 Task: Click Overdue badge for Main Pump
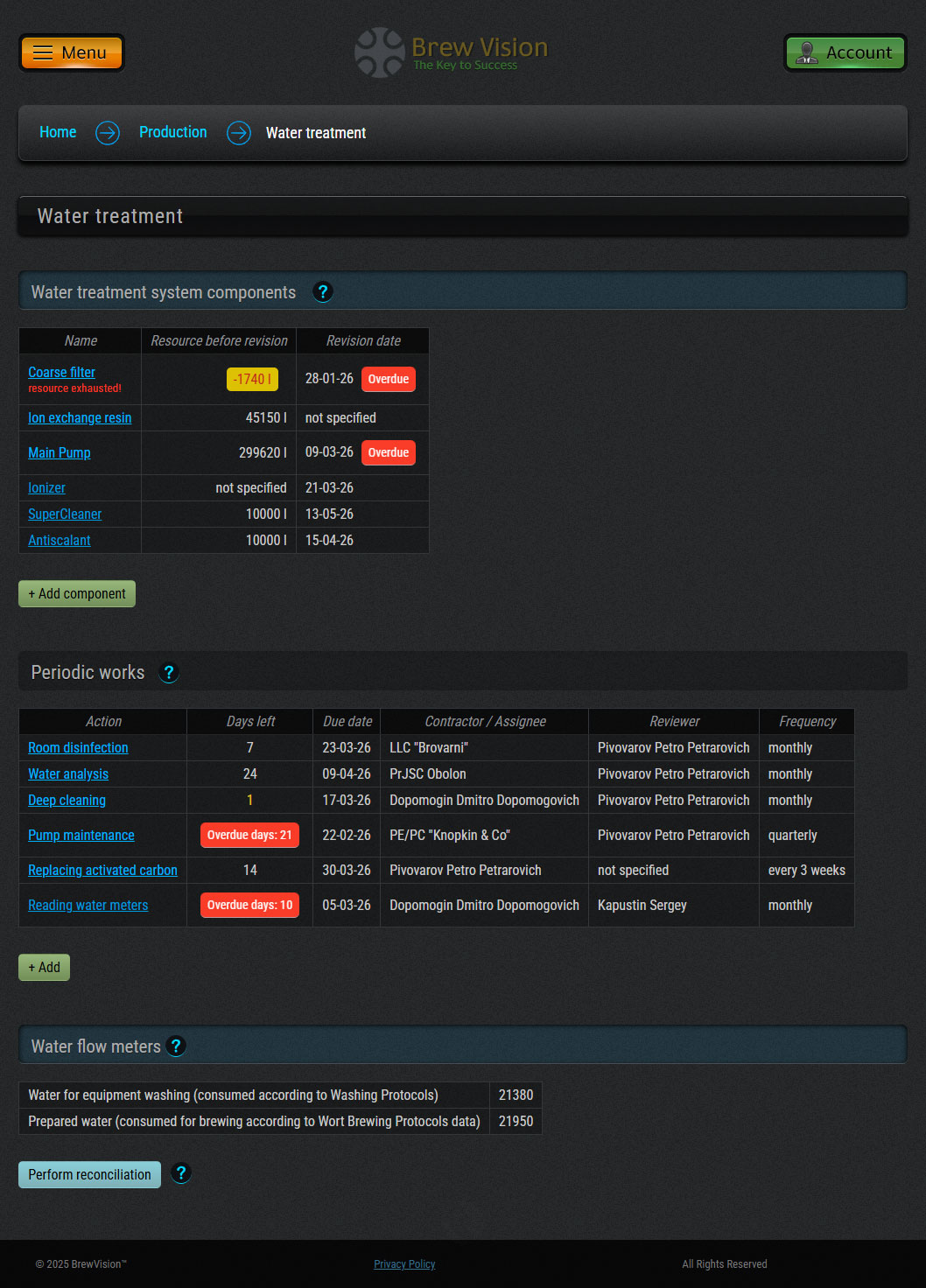tap(388, 452)
